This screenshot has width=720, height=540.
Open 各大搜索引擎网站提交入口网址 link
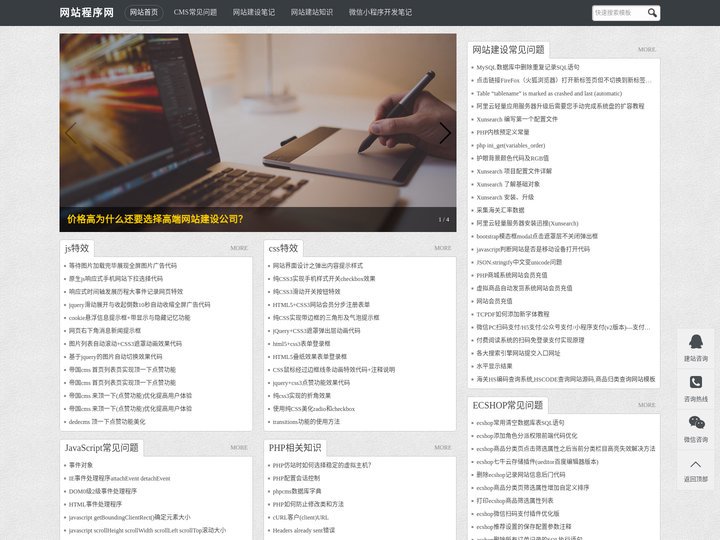click(x=518, y=353)
